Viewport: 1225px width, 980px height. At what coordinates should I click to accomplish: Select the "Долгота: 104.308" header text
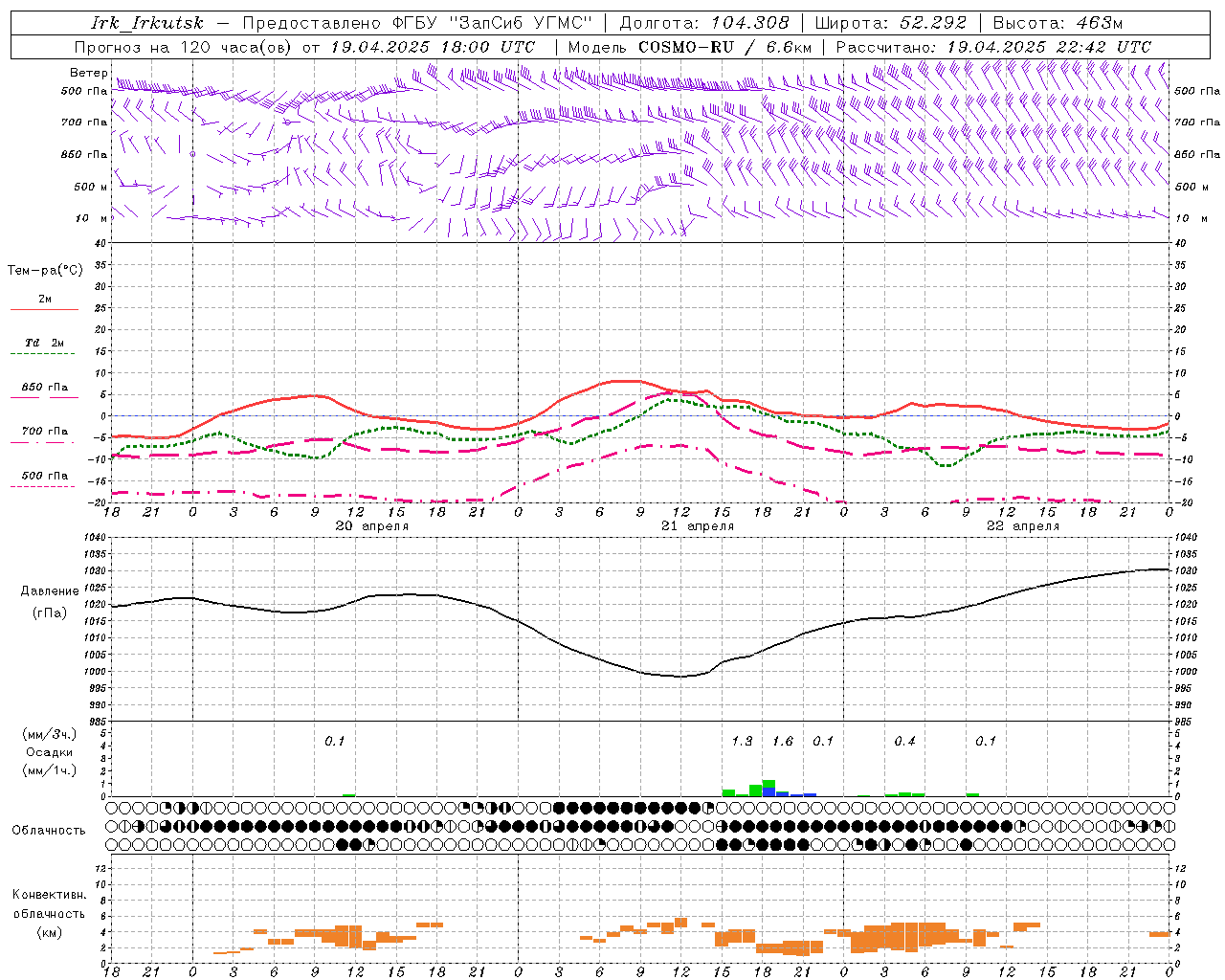click(x=704, y=23)
